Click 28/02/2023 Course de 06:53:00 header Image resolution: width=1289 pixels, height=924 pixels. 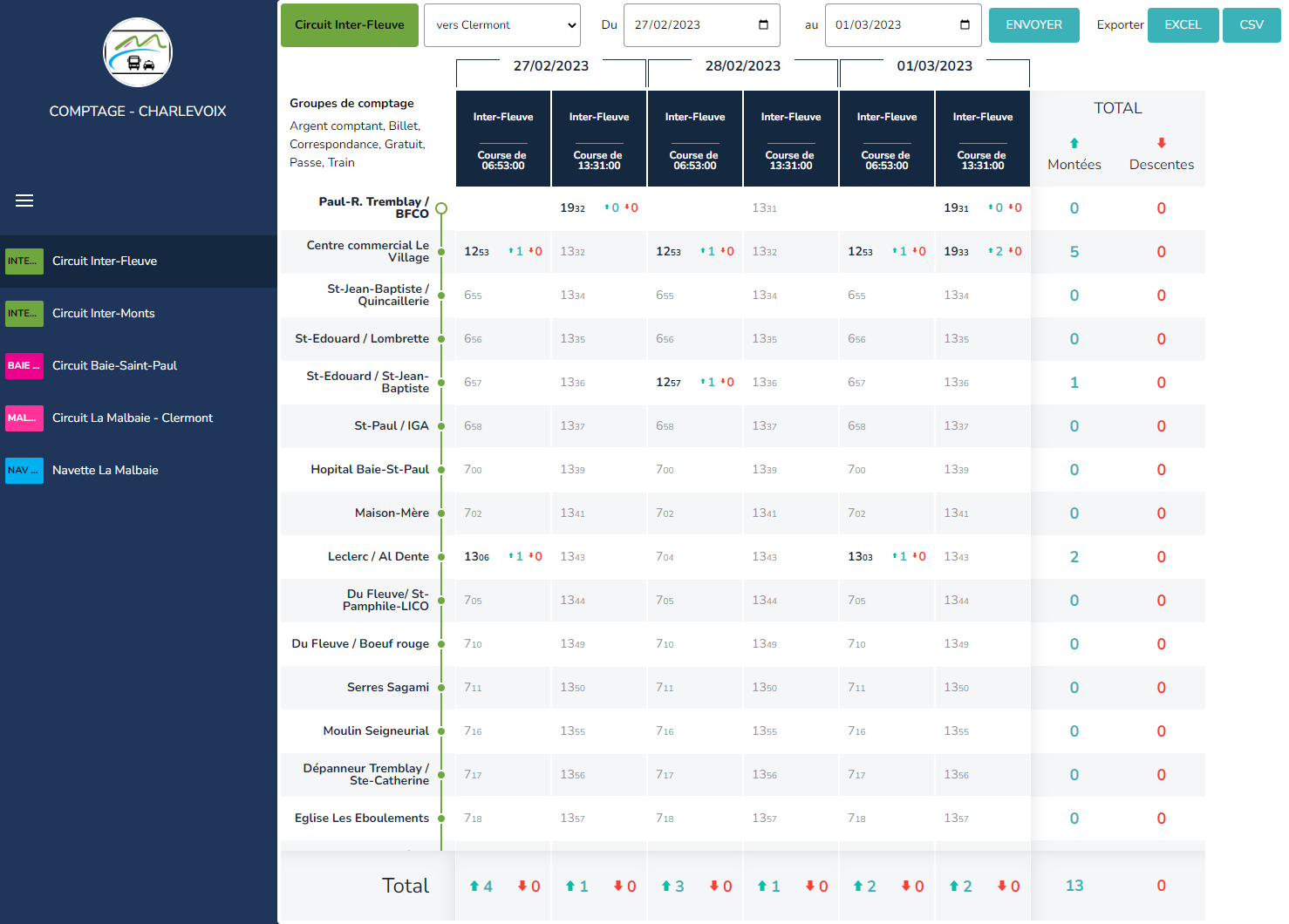click(695, 139)
